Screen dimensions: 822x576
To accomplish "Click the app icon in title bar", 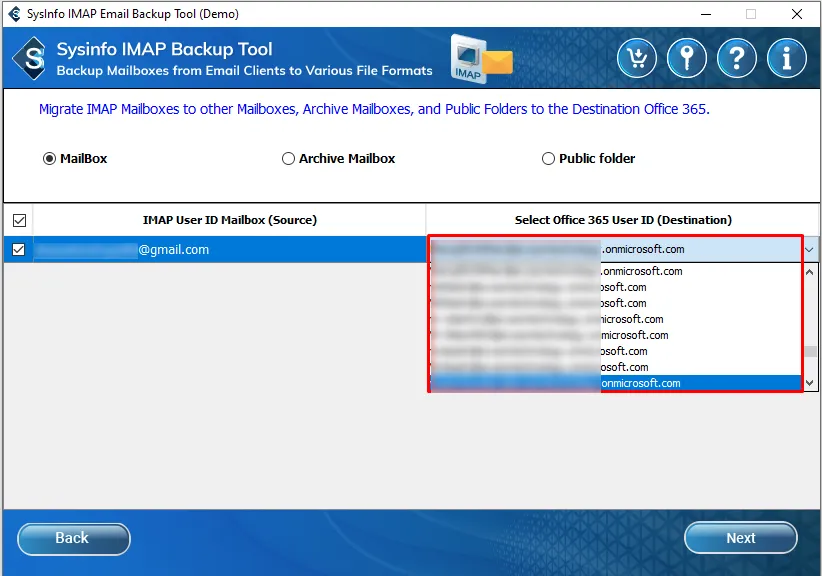I will tap(13, 14).
